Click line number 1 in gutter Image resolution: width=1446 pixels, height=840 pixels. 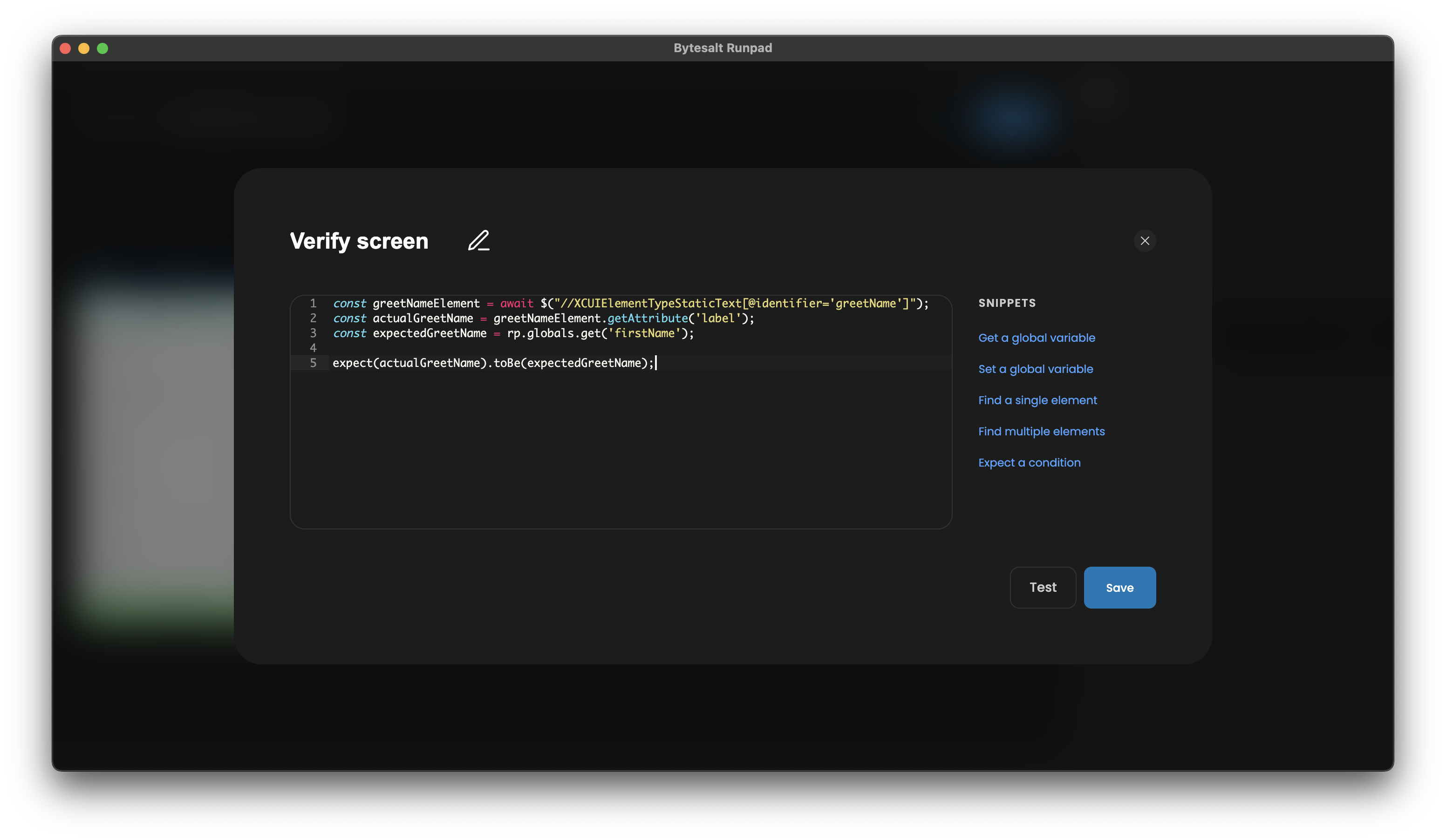pyautogui.click(x=313, y=303)
